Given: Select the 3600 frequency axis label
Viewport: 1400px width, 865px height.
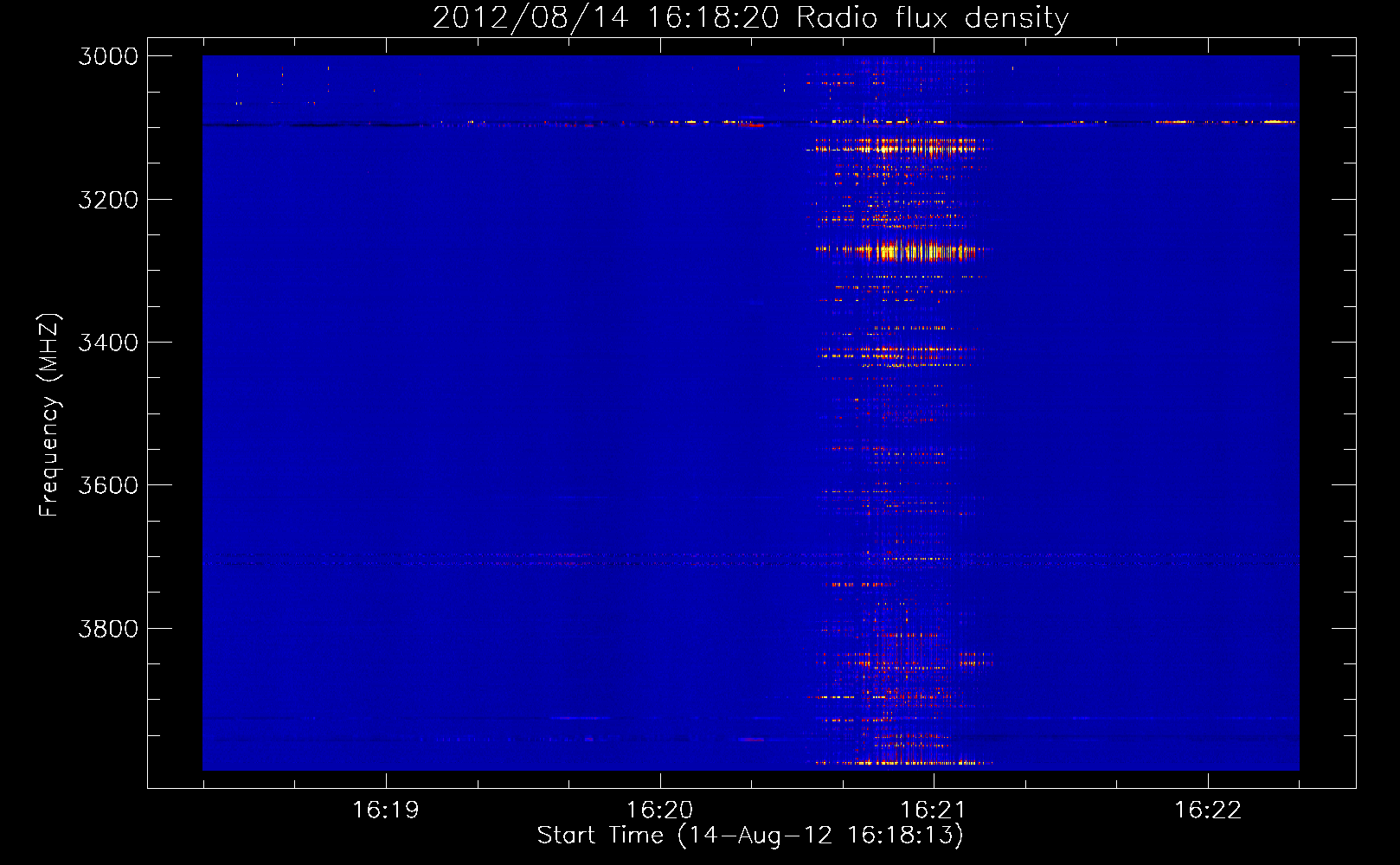Looking at the screenshot, I should 108,484.
